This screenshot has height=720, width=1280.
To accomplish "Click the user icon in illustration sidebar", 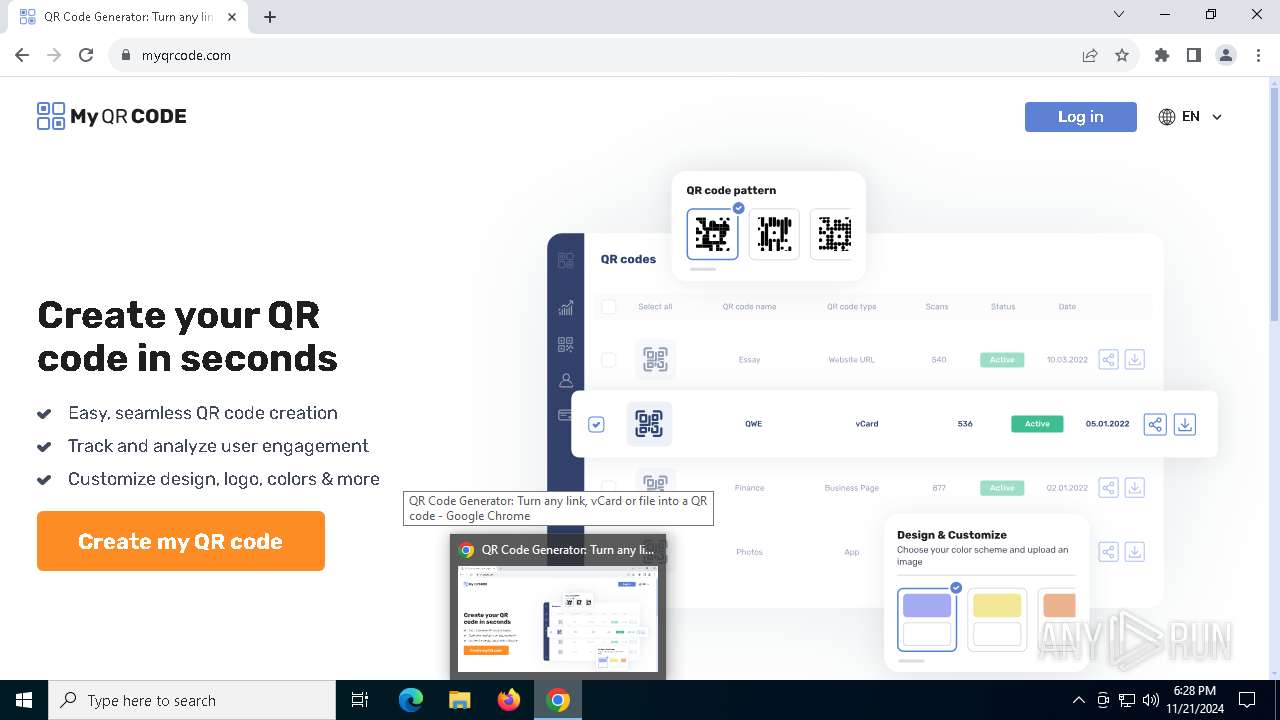I will 566,381.
